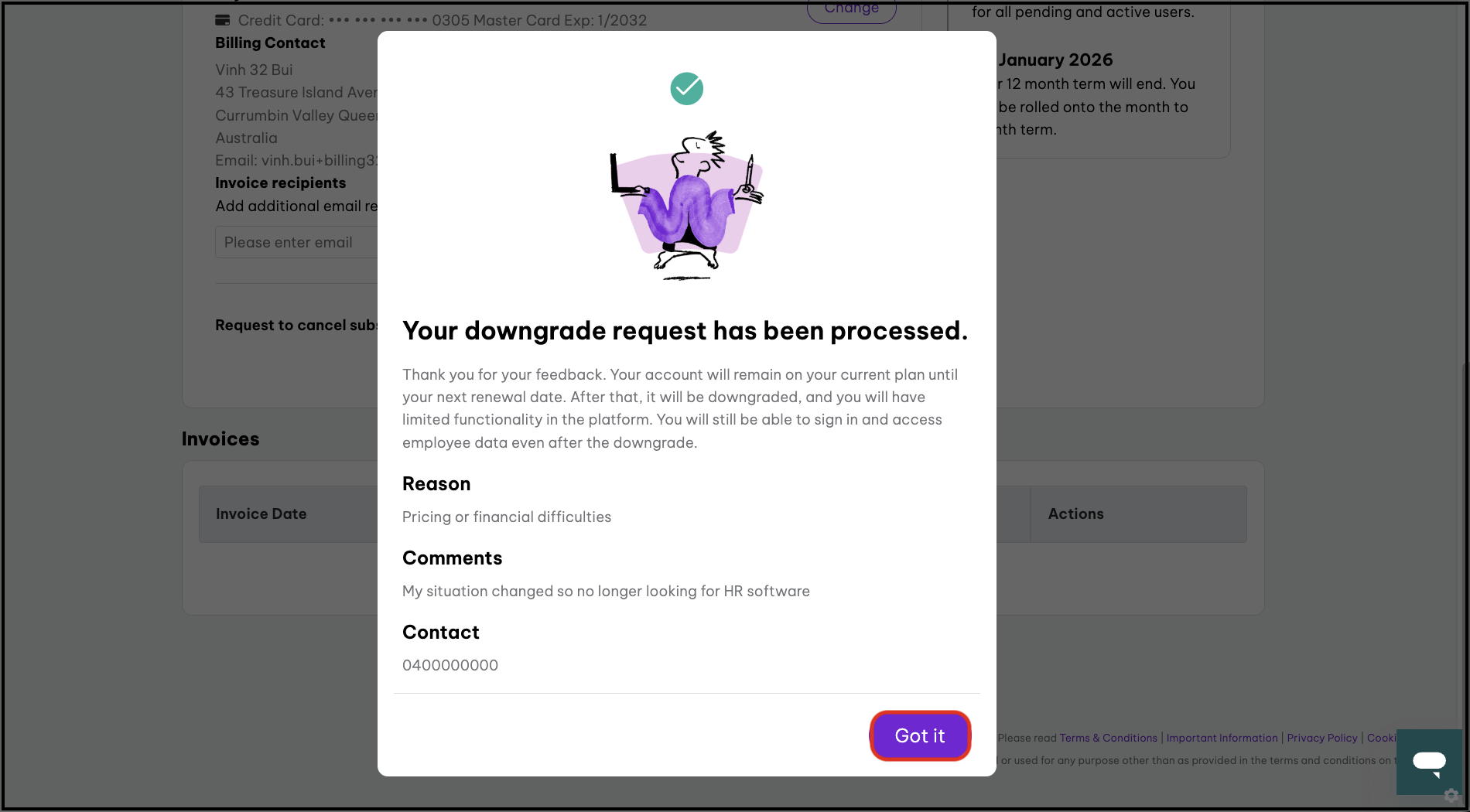1470x812 pixels.
Task: Click the Change payment method button
Action: (851, 10)
